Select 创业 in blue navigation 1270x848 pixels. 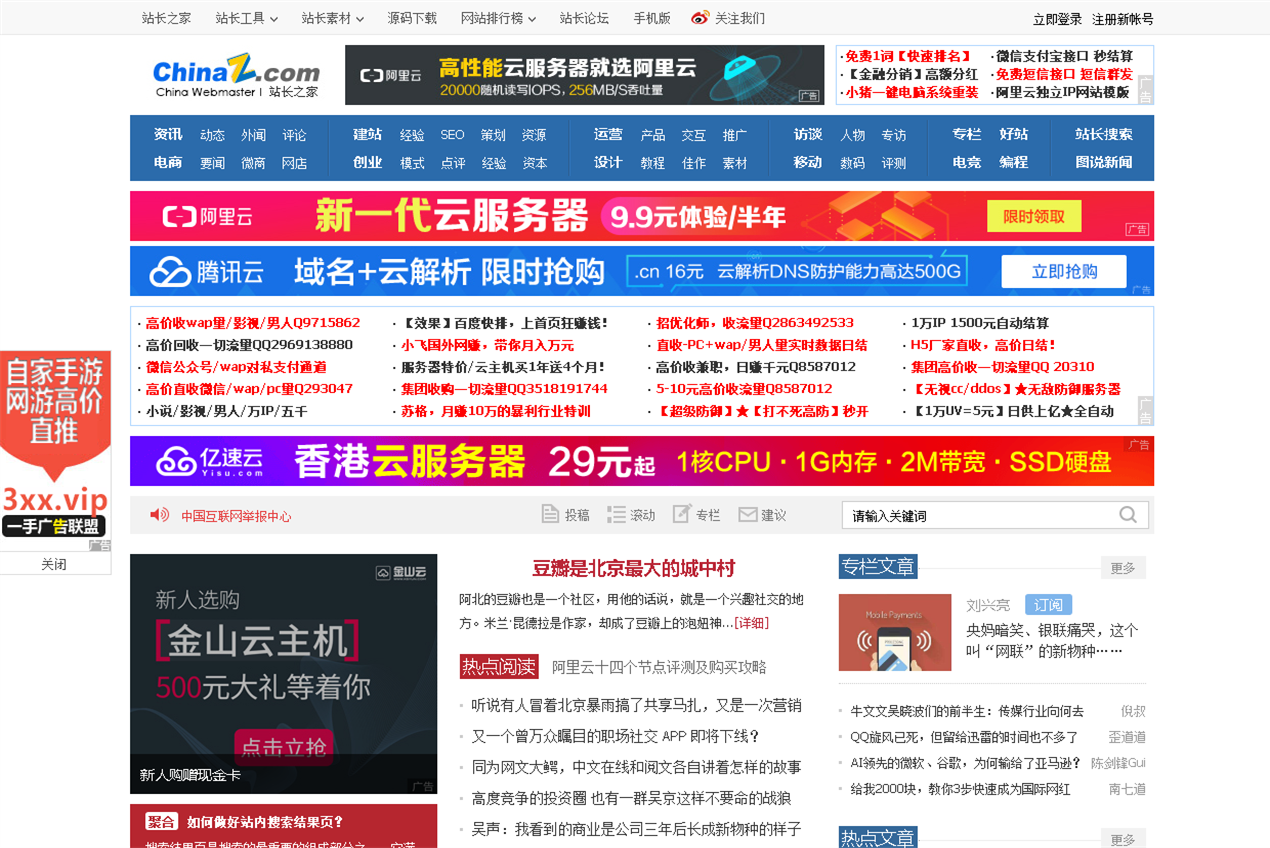click(x=367, y=162)
